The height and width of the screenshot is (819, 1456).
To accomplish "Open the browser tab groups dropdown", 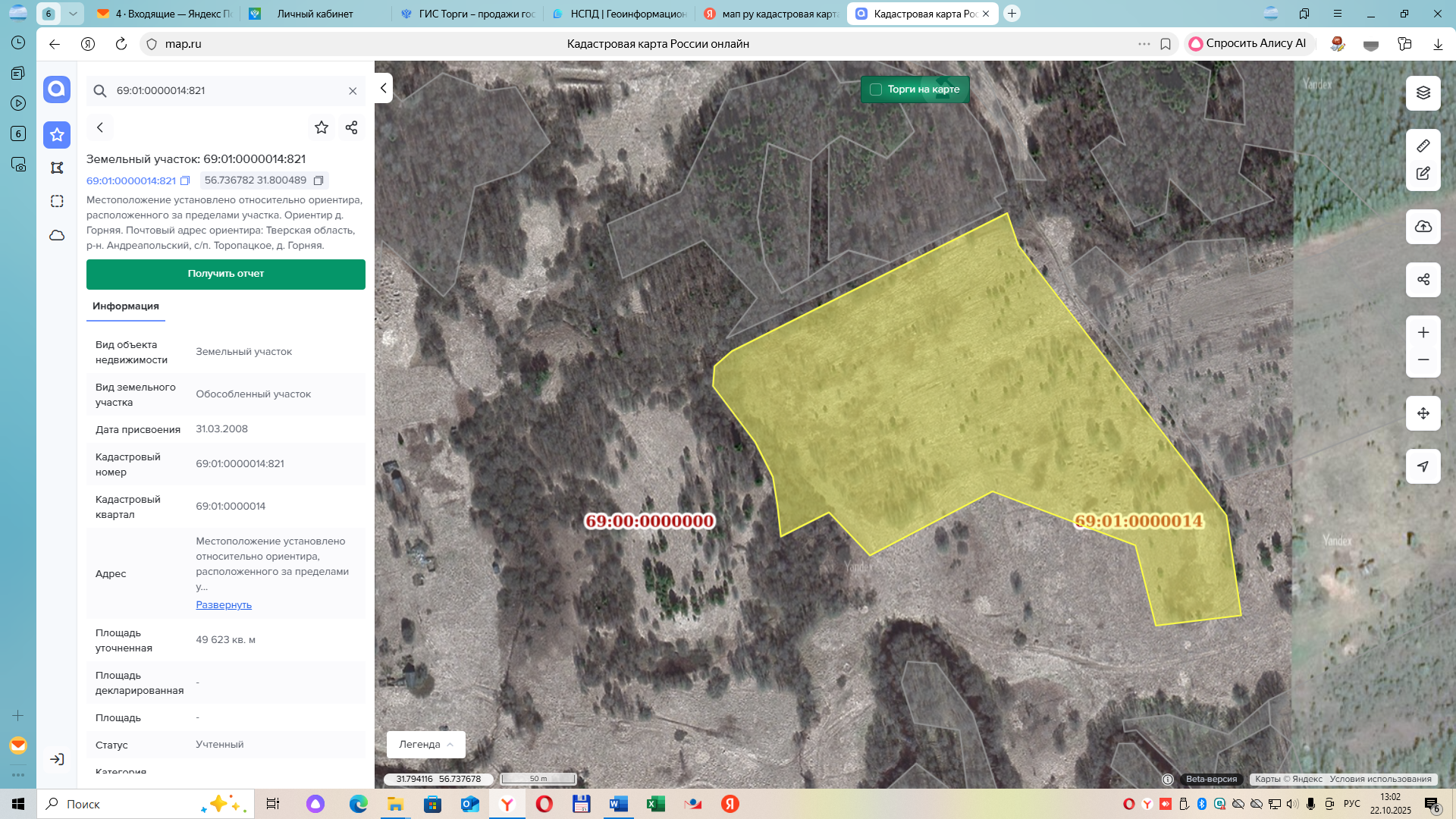I will click(x=73, y=14).
